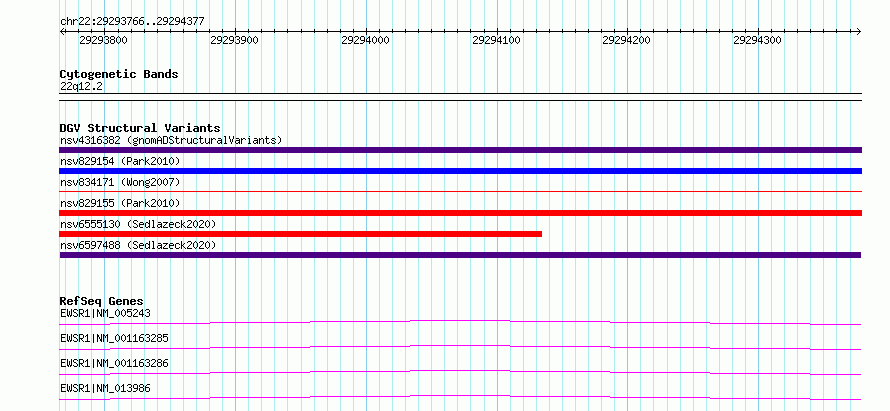Select the 22q12.2 band label
Viewport: 890px width, 411px height.
(x=82, y=87)
